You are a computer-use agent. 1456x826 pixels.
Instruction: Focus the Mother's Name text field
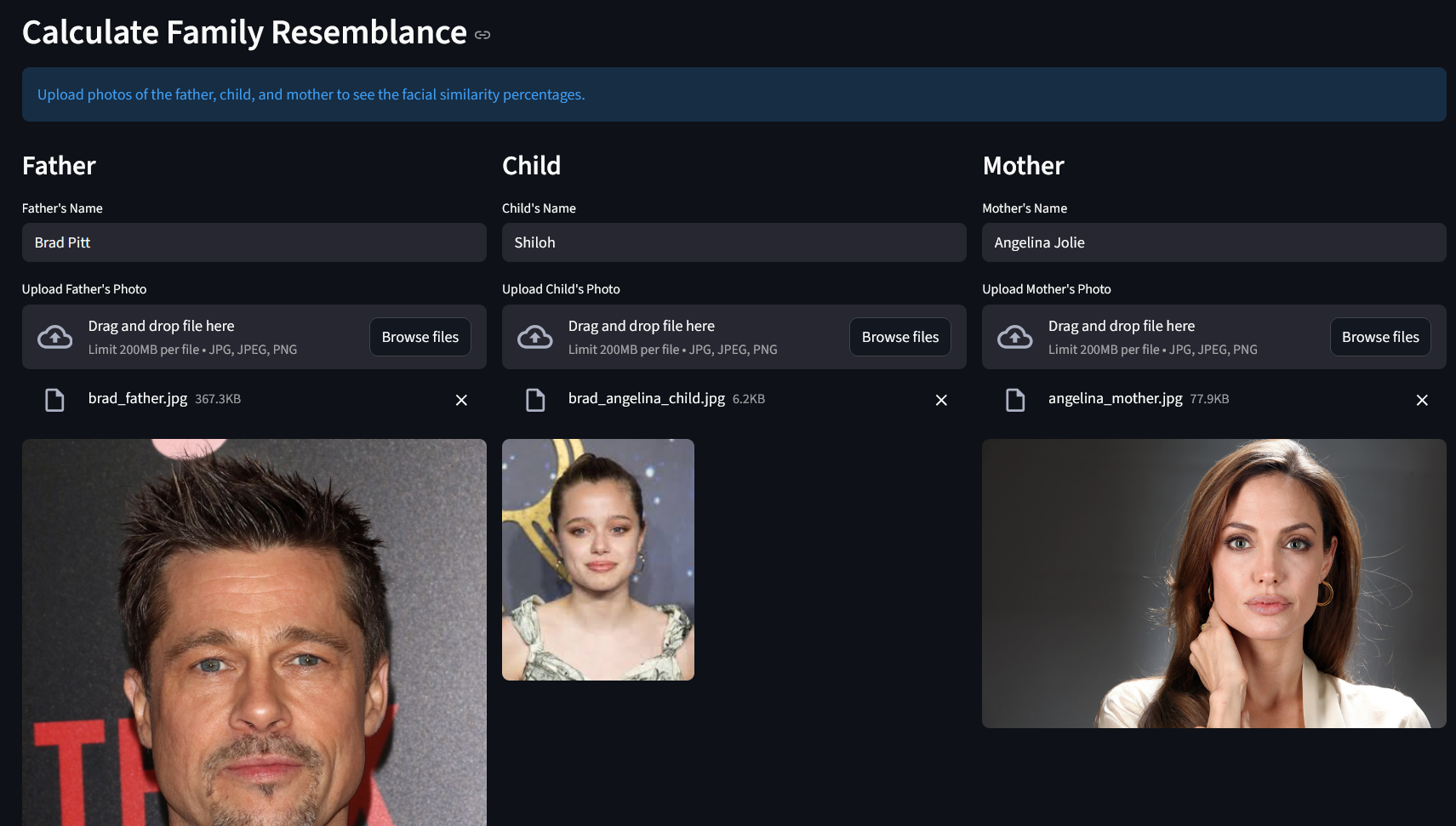click(1213, 242)
